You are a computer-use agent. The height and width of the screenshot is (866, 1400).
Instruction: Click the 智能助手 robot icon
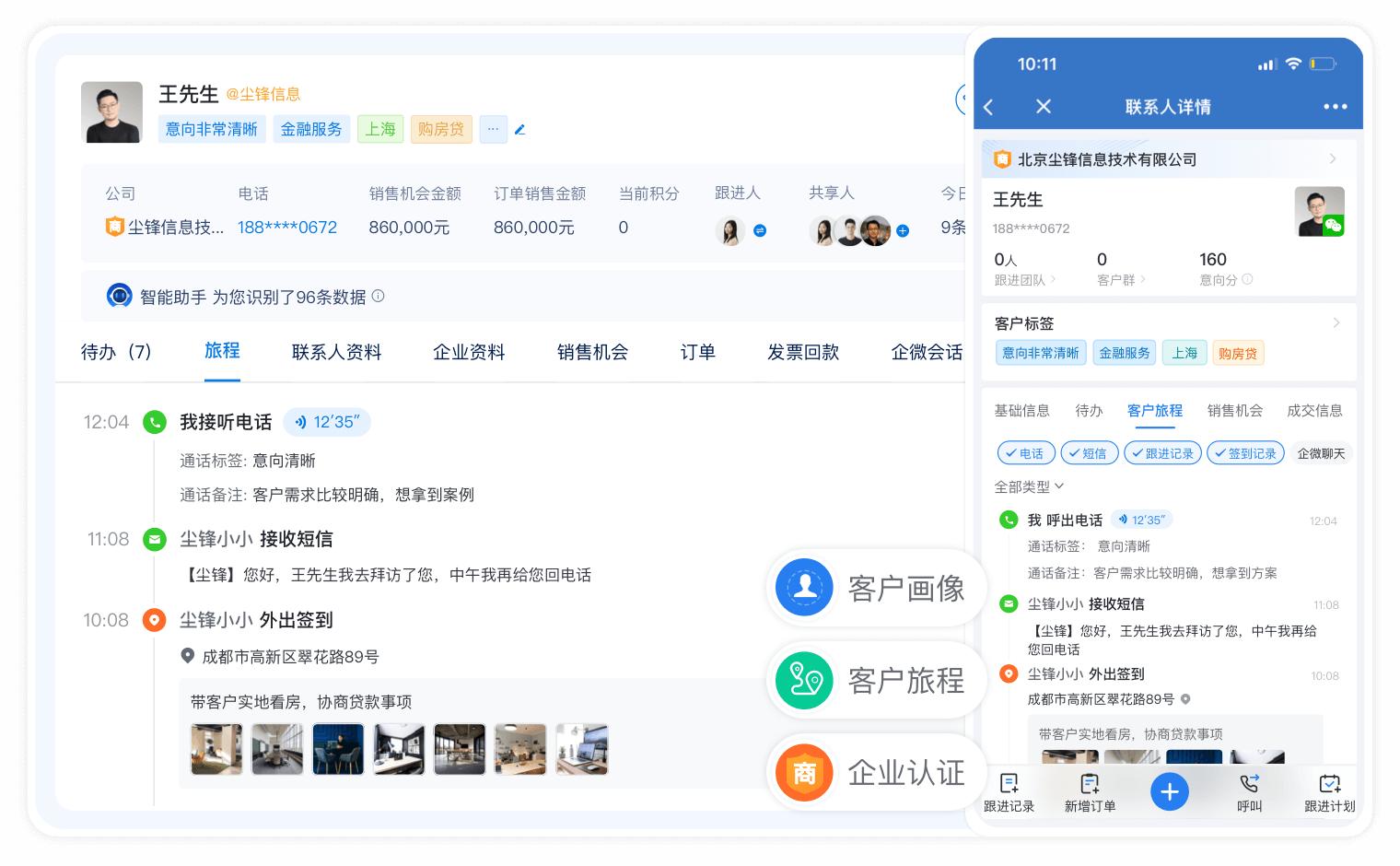pyautogui.click(x=119, y=296)
